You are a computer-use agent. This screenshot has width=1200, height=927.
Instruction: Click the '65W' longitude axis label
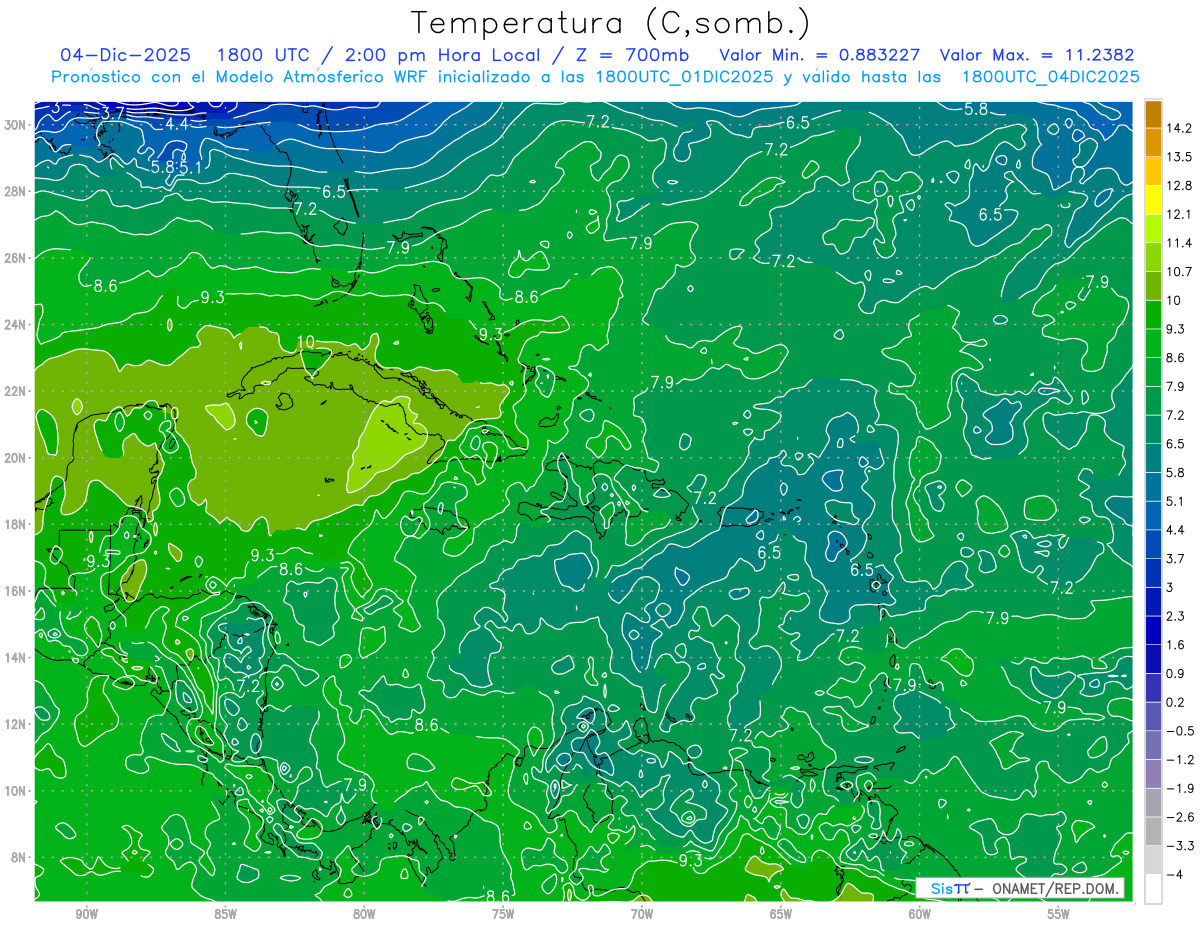pyautogui.click(x=781, y=914)
